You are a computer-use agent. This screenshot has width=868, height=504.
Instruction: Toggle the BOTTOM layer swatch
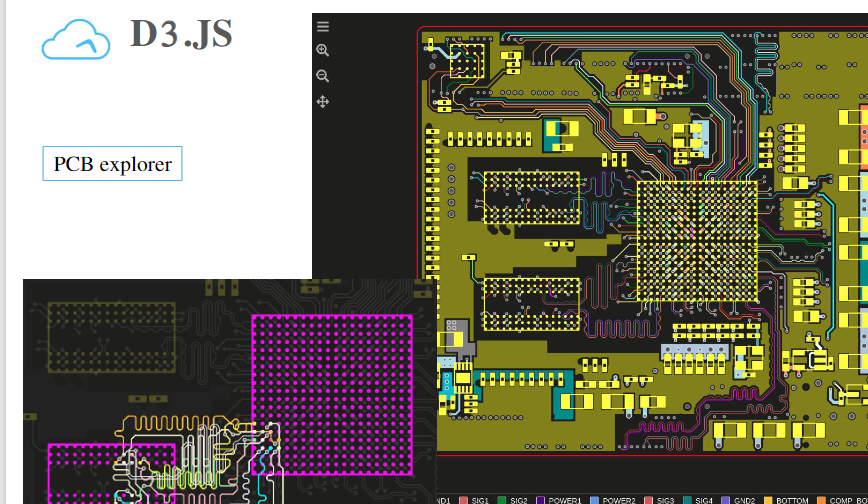coord(768,499)
